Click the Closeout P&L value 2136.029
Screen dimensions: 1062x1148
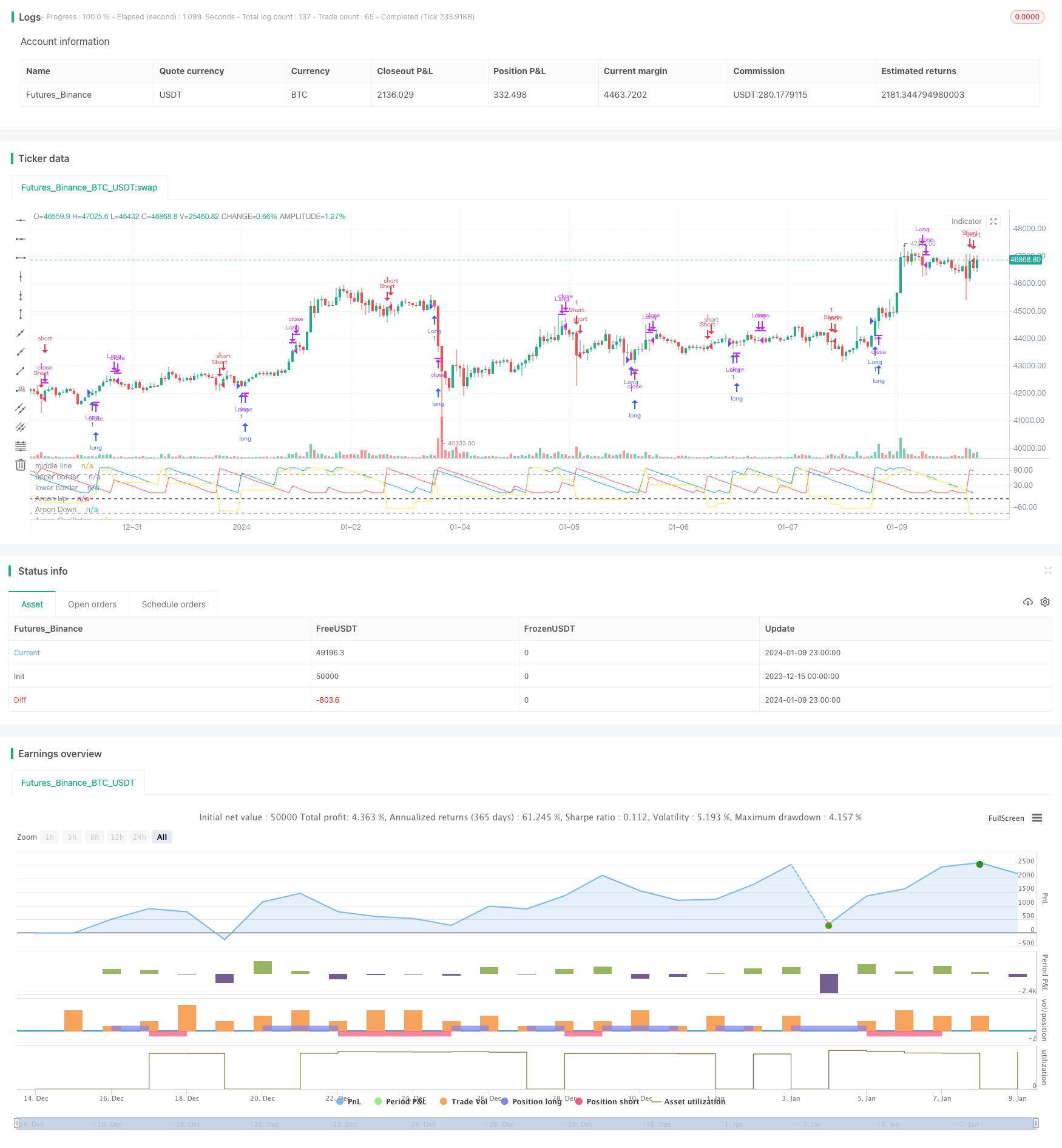[x=395, y=95]
